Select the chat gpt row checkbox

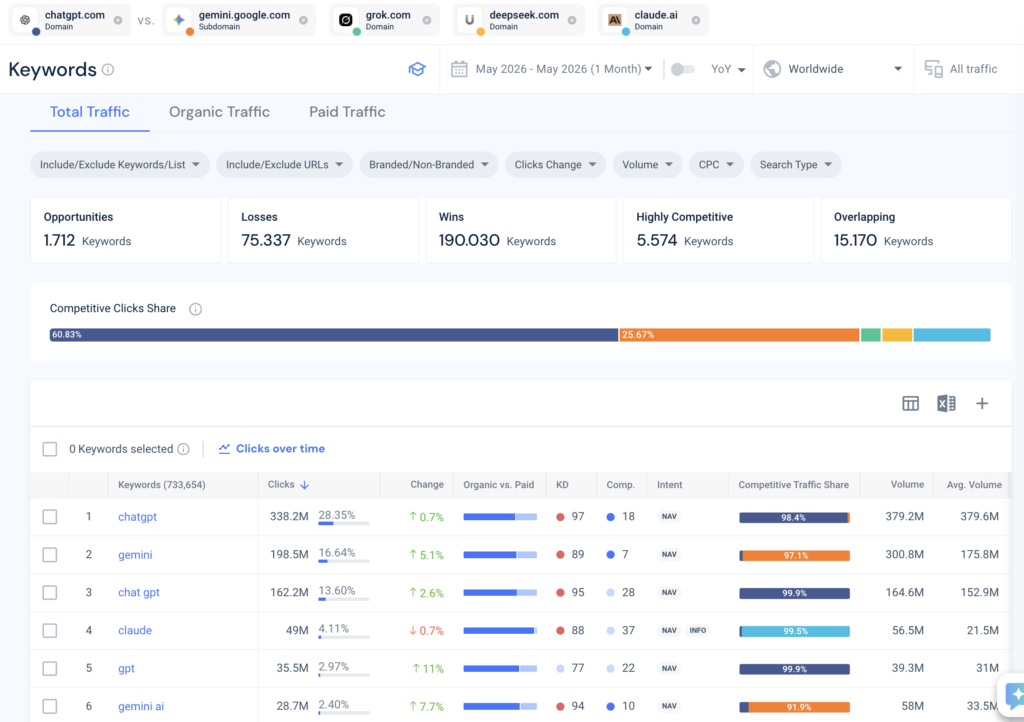click(50, 593)
